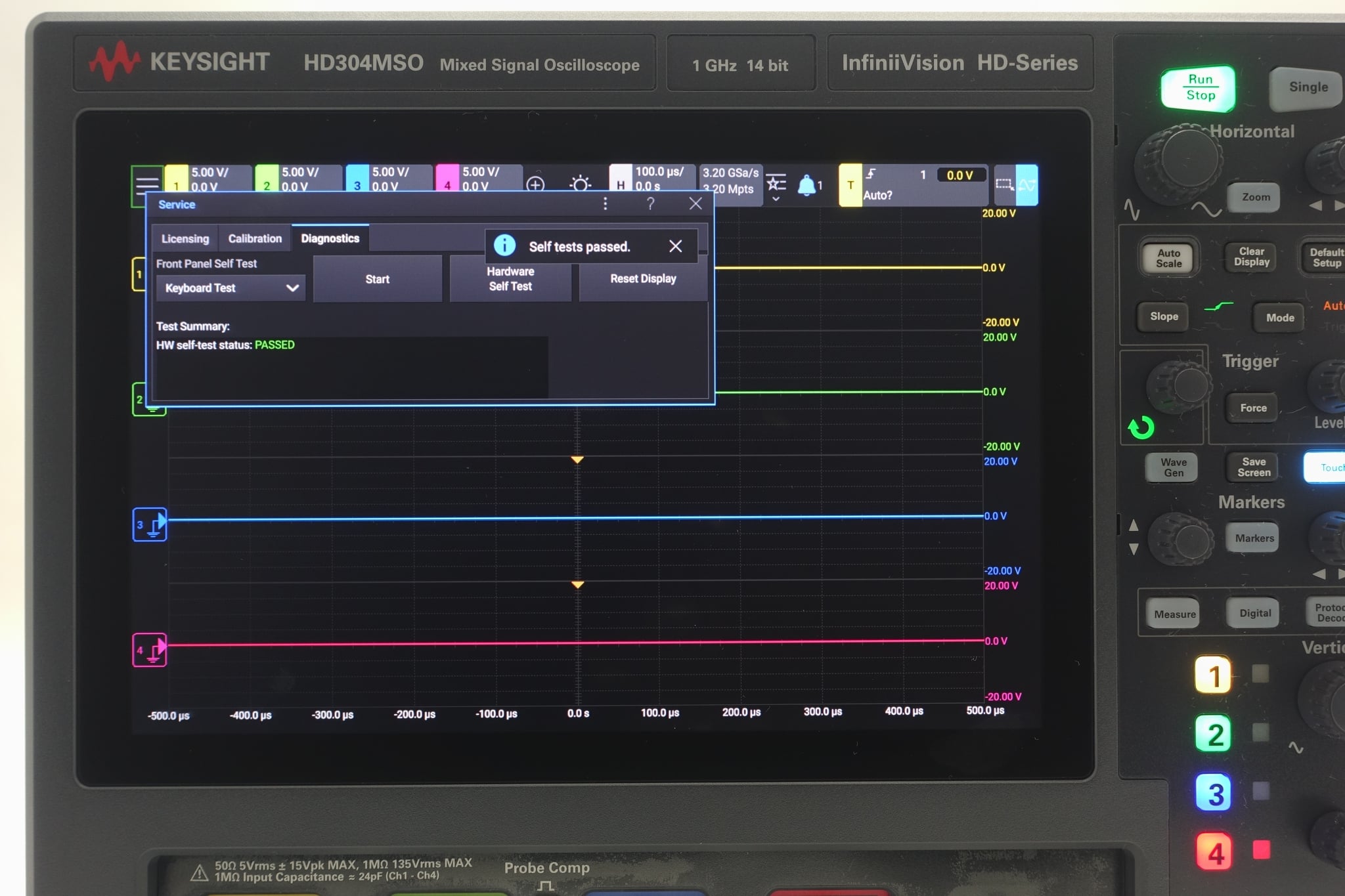Open the channel 4 vertical settings badge
Viewport: 1345px width, 896px height.
click(479, 179)
